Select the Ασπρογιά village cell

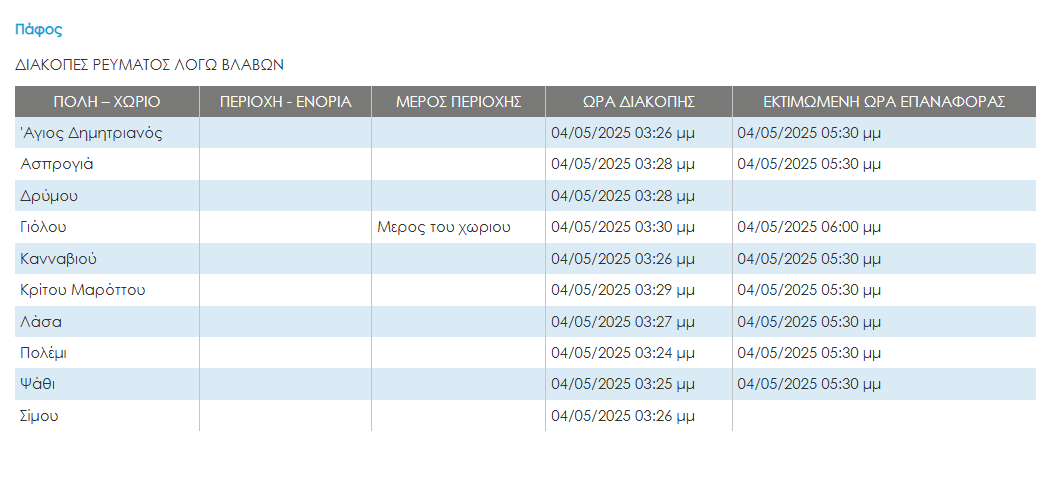point(57,164)
